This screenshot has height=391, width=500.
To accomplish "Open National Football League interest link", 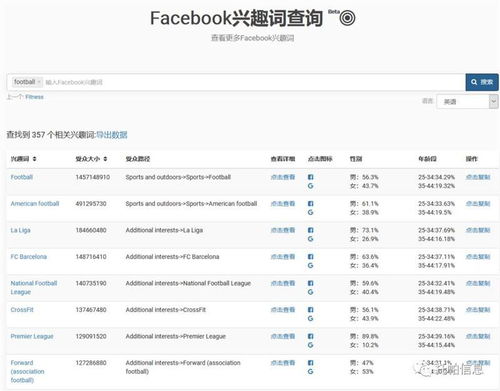I will [x=34, y=287].
